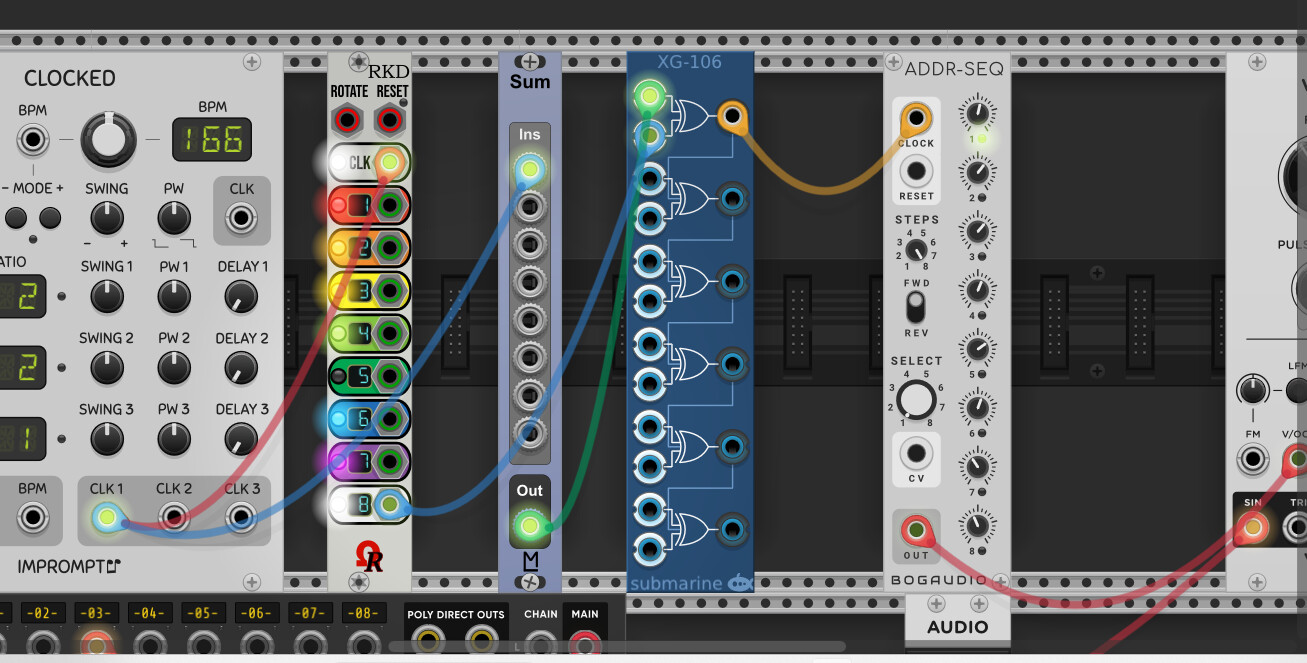Click the RKD CLK input jack
This screenshot has height=663, width=1307.
point(391,162)
